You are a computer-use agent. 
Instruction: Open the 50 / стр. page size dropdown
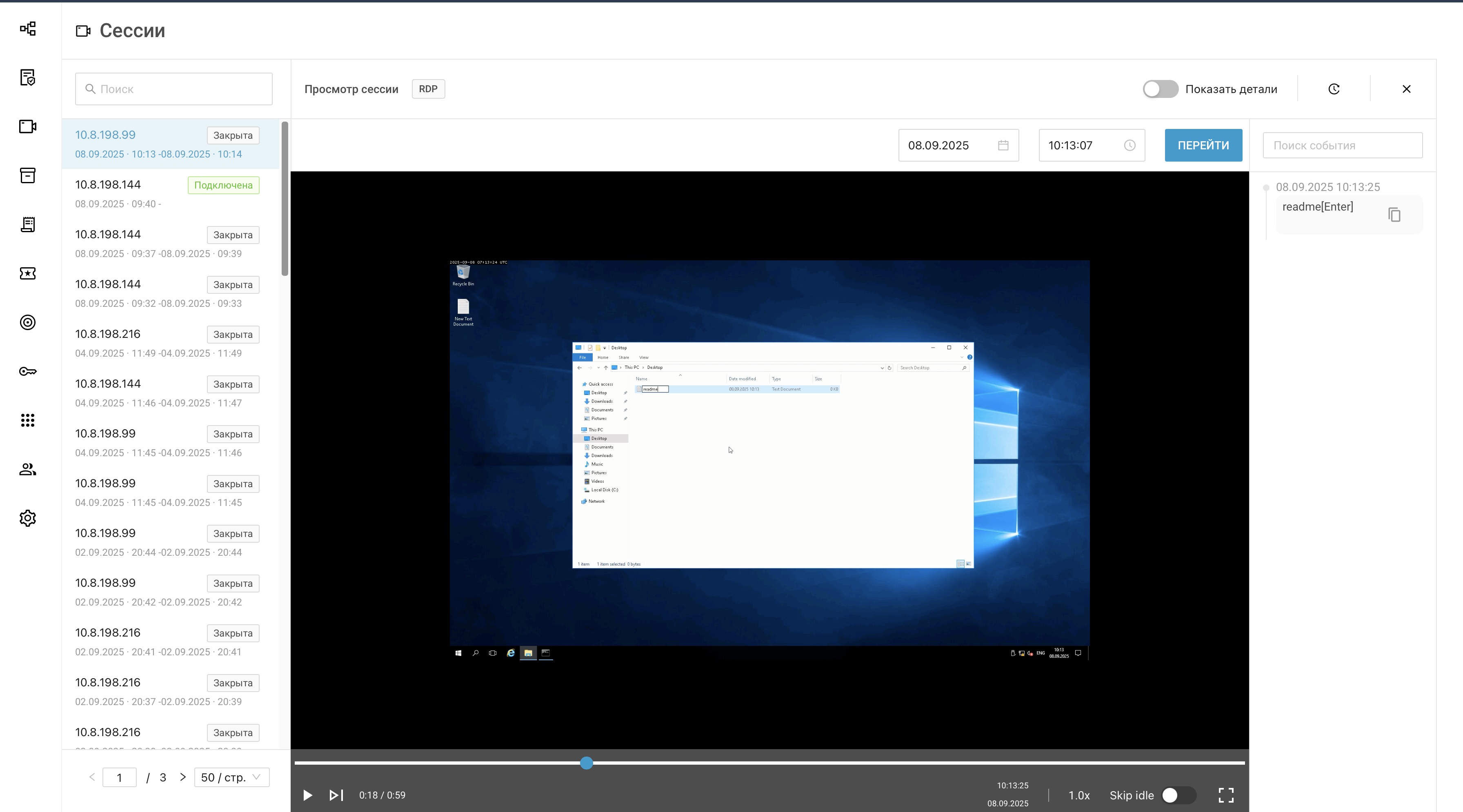(231, 777)
